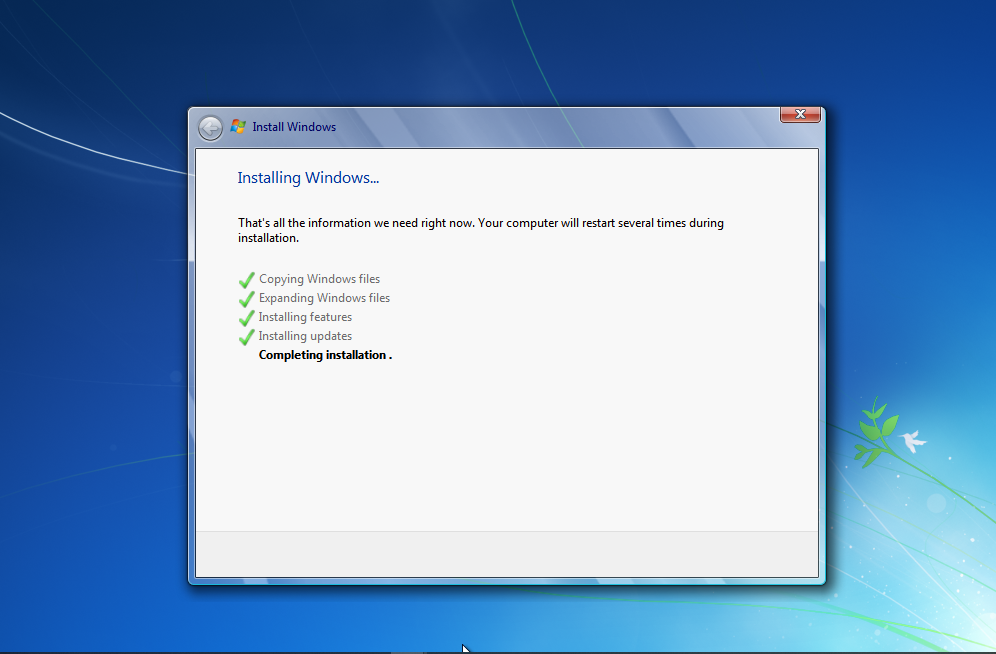
Task: Click the "Installing Windows..." heading
Action: 308,178
